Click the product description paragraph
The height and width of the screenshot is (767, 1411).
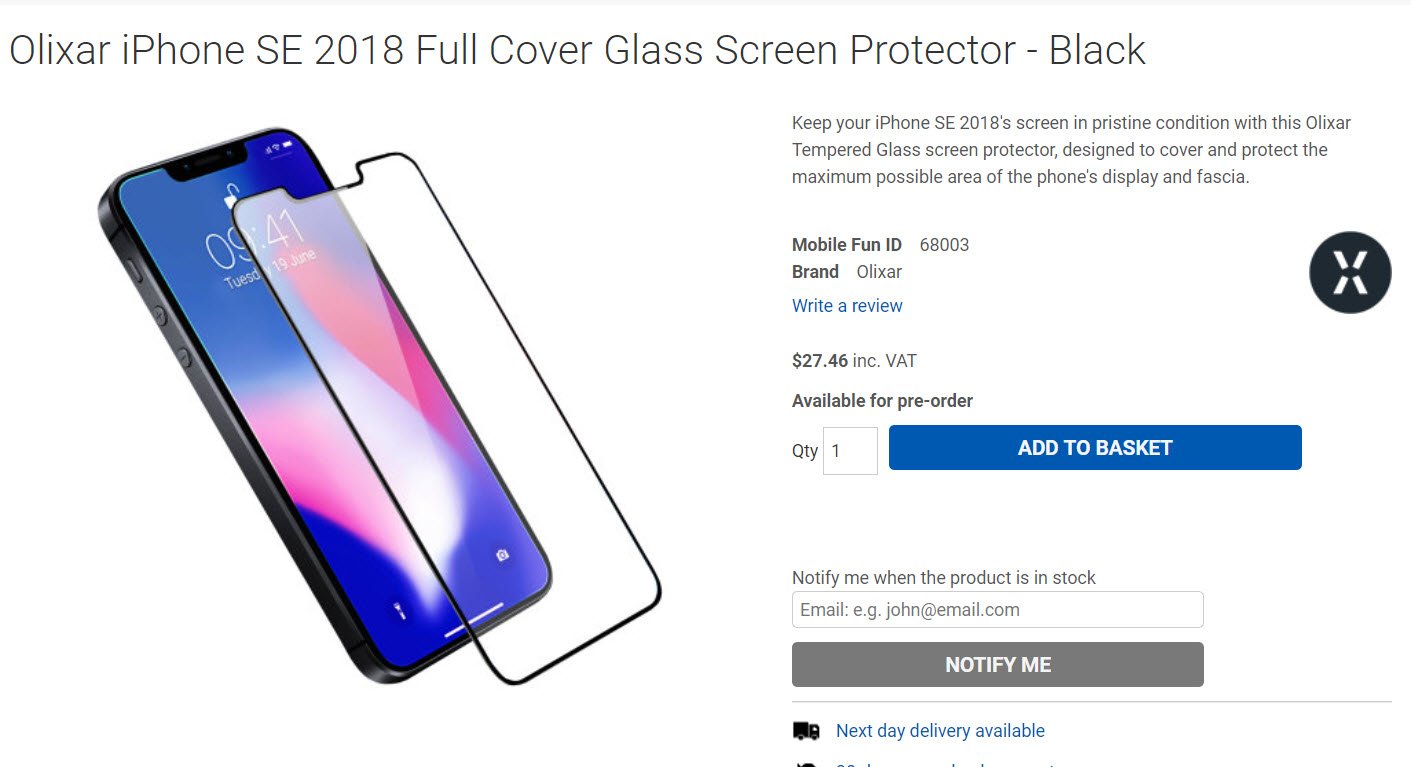(x=1070, y=149)
